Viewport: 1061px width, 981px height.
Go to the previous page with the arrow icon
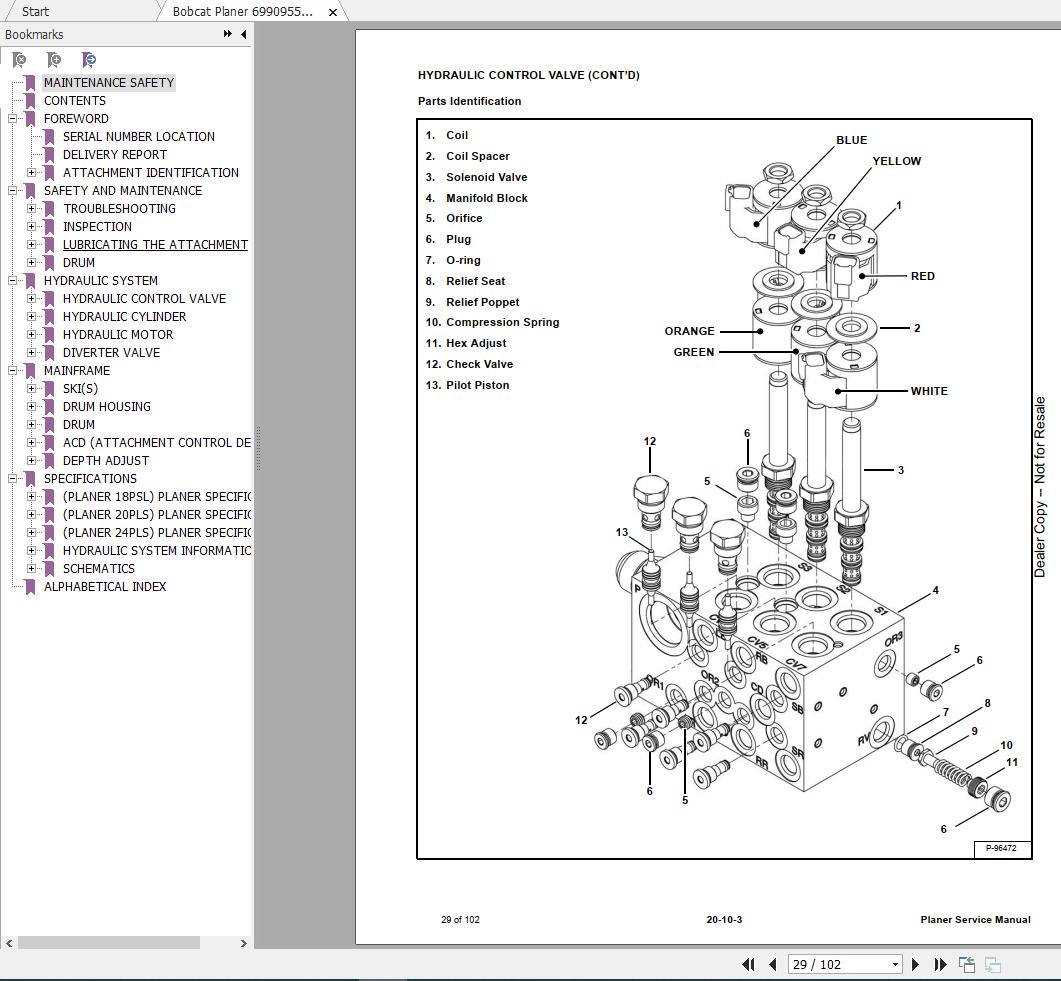[774, 964]
